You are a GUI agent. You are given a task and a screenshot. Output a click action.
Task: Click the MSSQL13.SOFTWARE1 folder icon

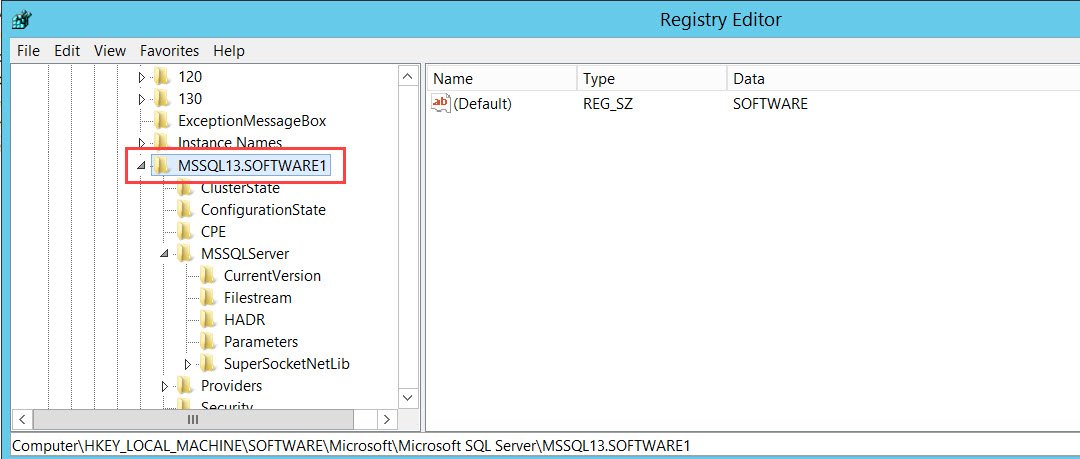click(x=162, y=165)
